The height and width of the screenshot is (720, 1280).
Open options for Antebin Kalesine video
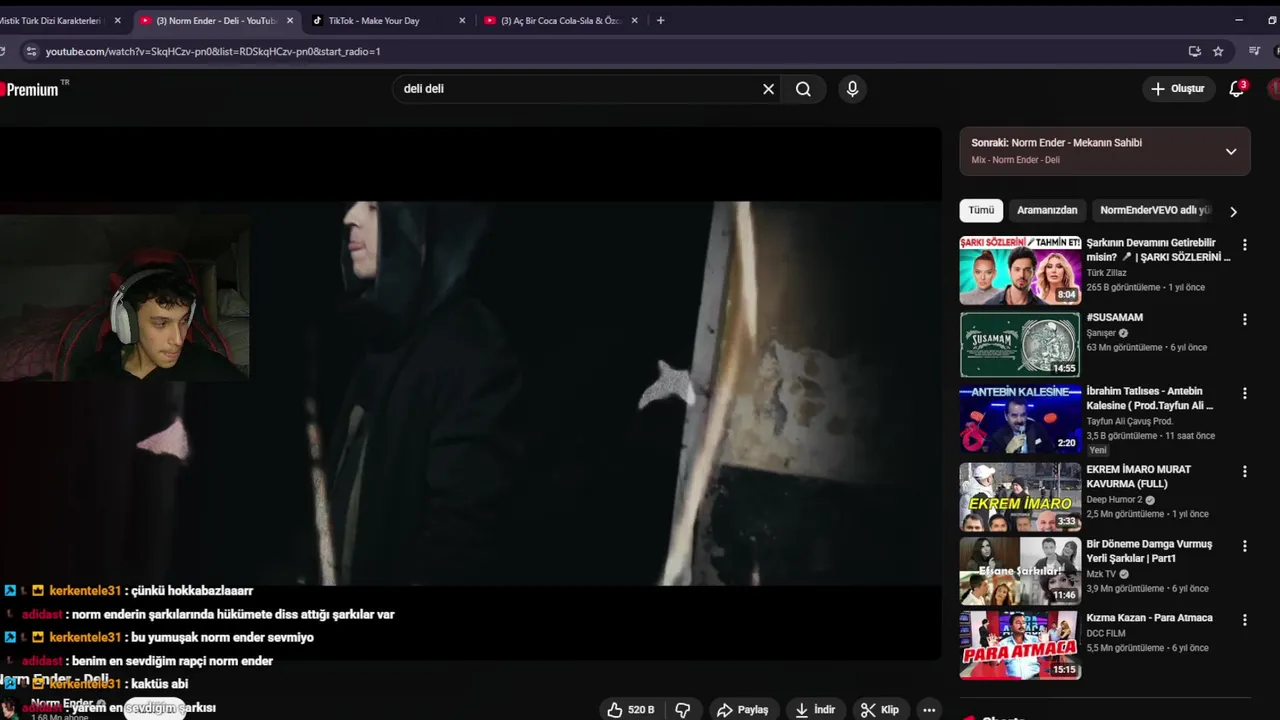pos(1245,394)
